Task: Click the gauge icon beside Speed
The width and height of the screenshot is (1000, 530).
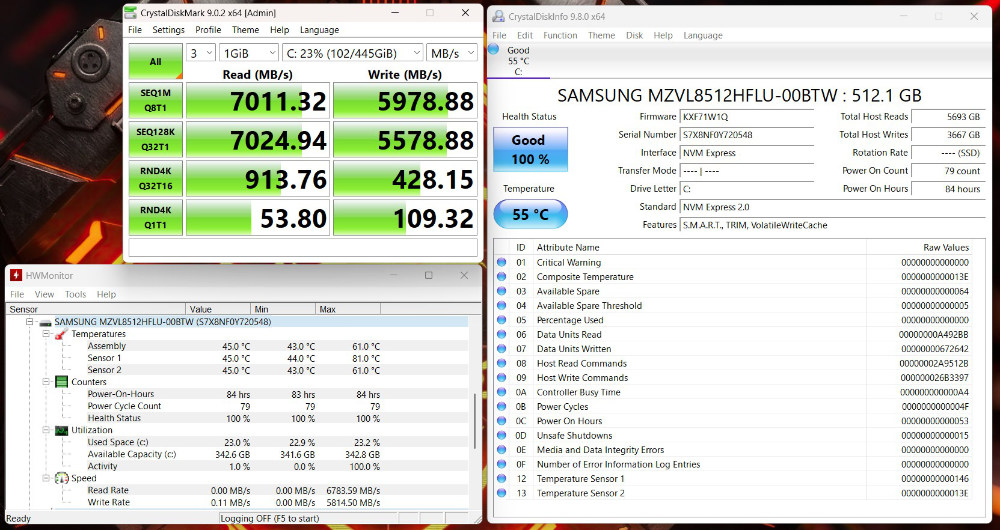Action: point(61,478)
